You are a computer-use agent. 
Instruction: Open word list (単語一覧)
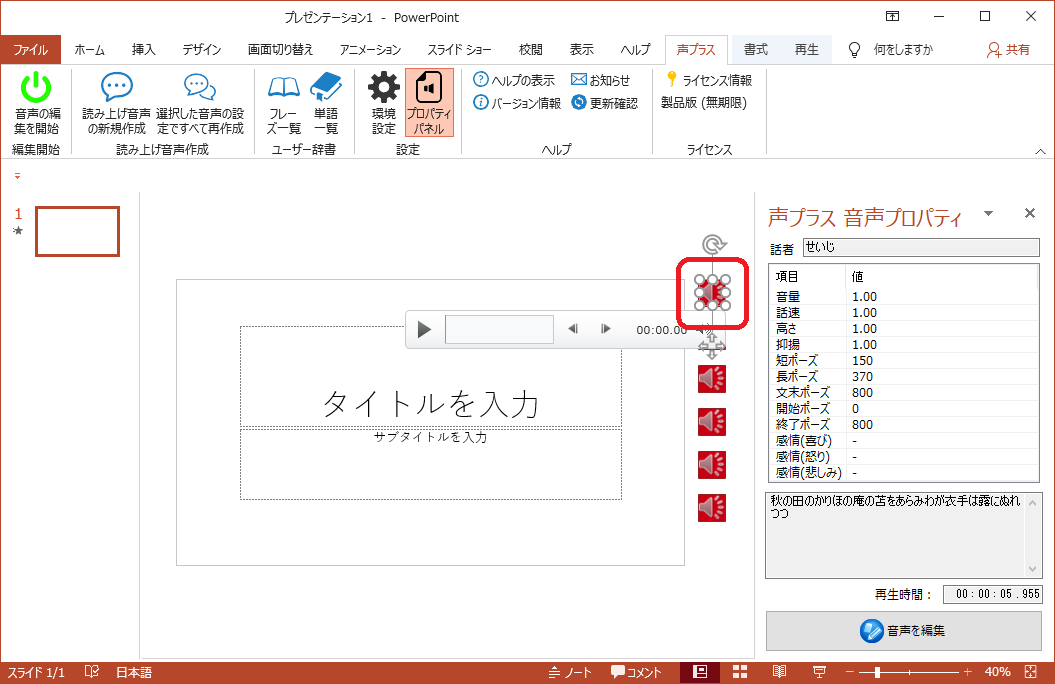326,103
